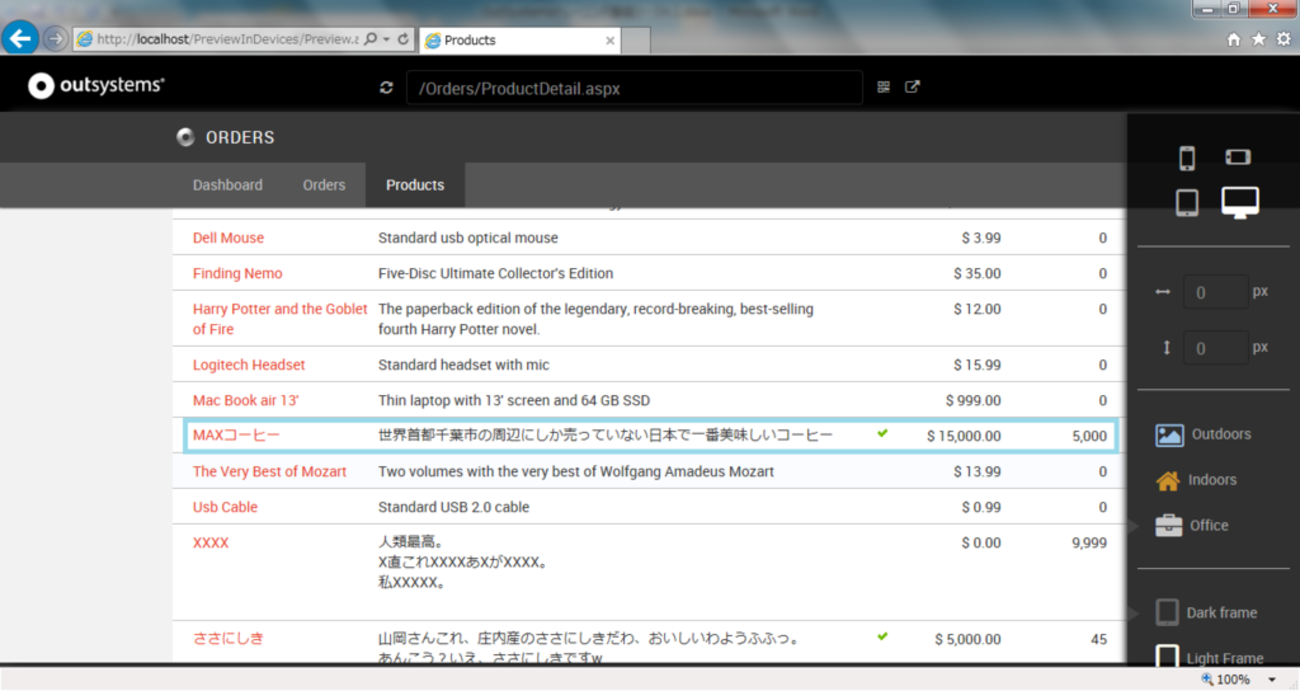Open the Mac Book air 13' product
Screen dimensions: 1300x691
pyautogui.click(x=246, y=400)
